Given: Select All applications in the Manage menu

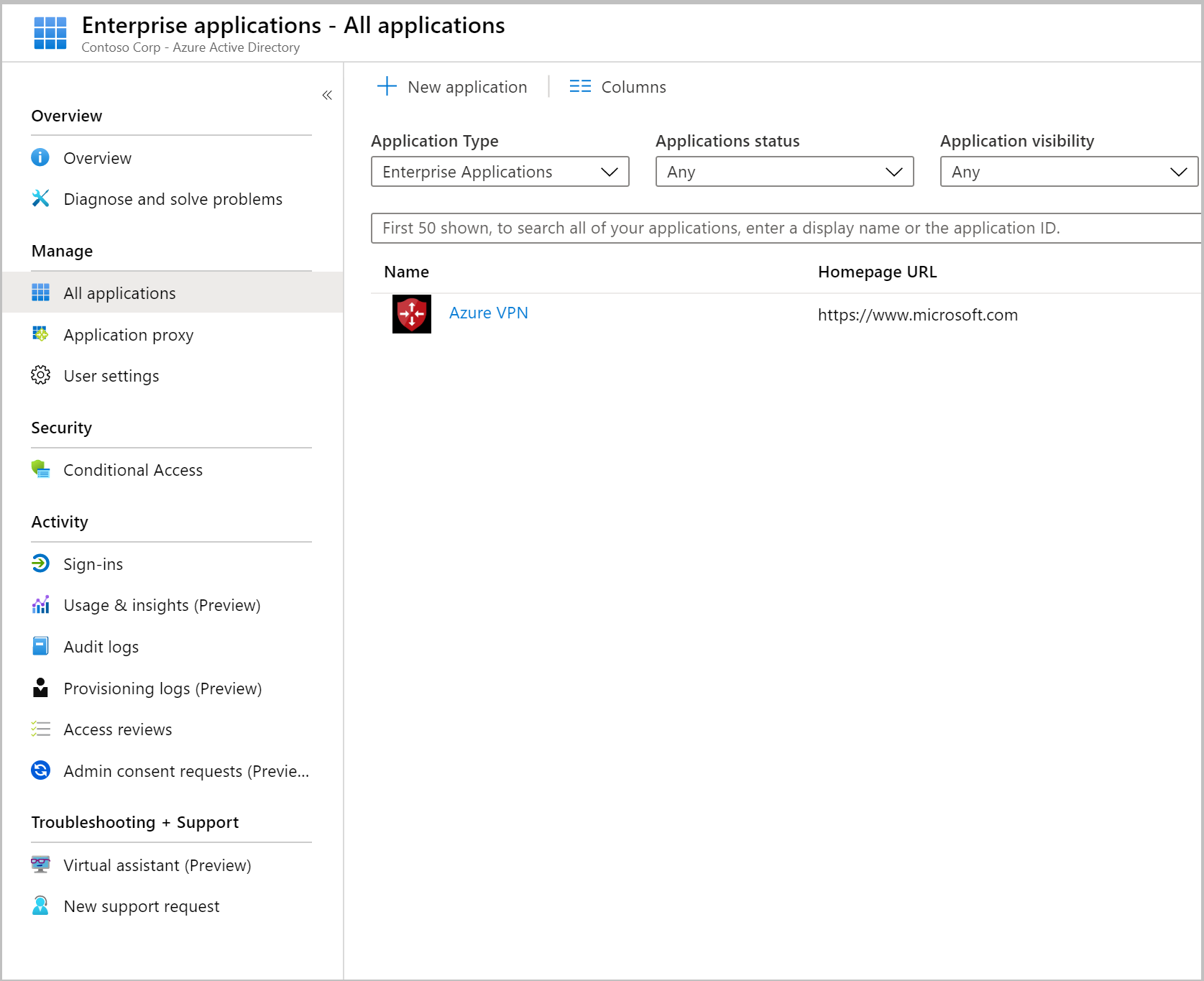Looking at the screenshot, I should pyautogui.click(x=119, y=293).
